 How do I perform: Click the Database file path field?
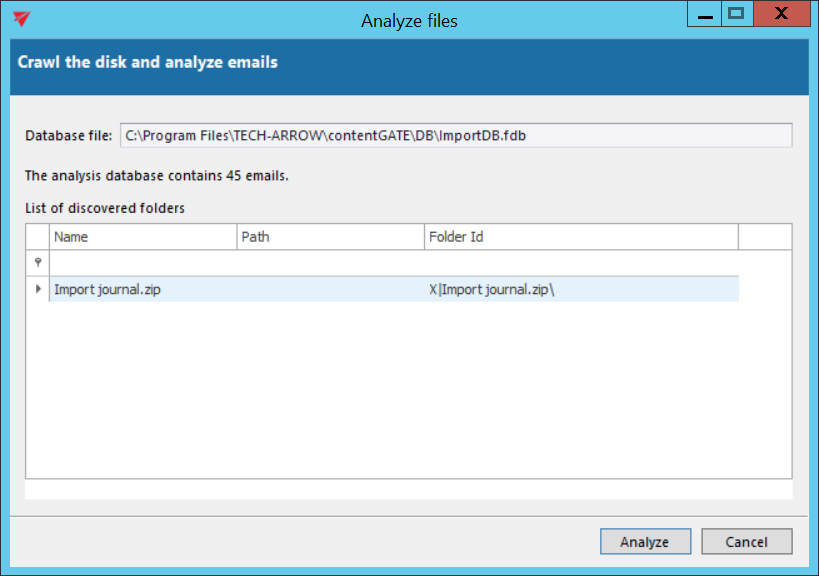point(455,135)
